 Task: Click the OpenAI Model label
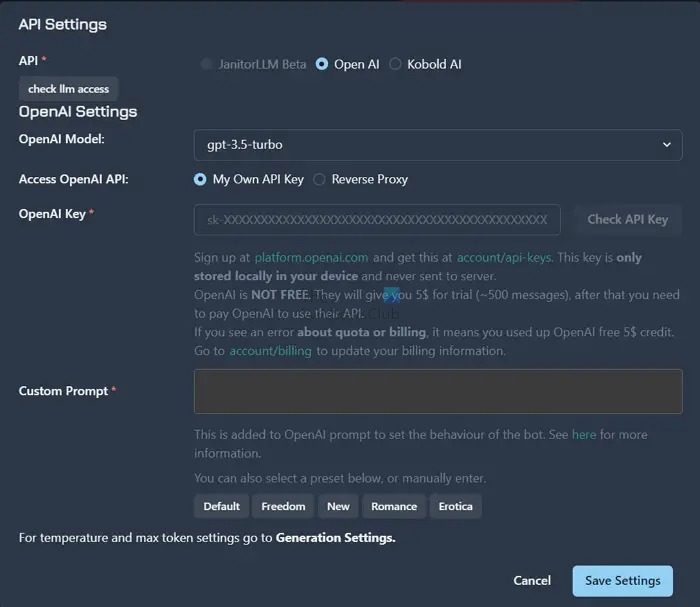pyautogui.click(x=62, y=139)
